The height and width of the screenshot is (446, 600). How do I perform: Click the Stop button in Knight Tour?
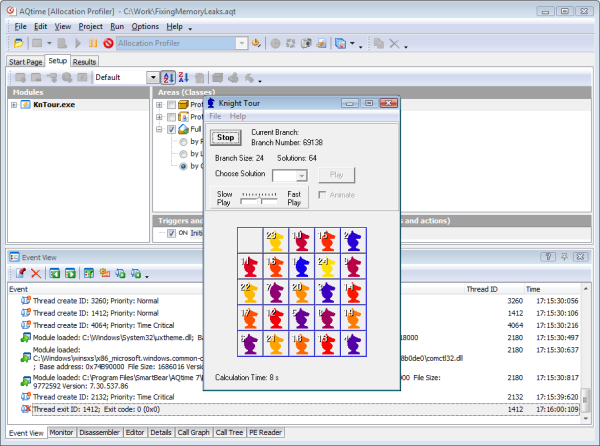click(x=226, y=137)
